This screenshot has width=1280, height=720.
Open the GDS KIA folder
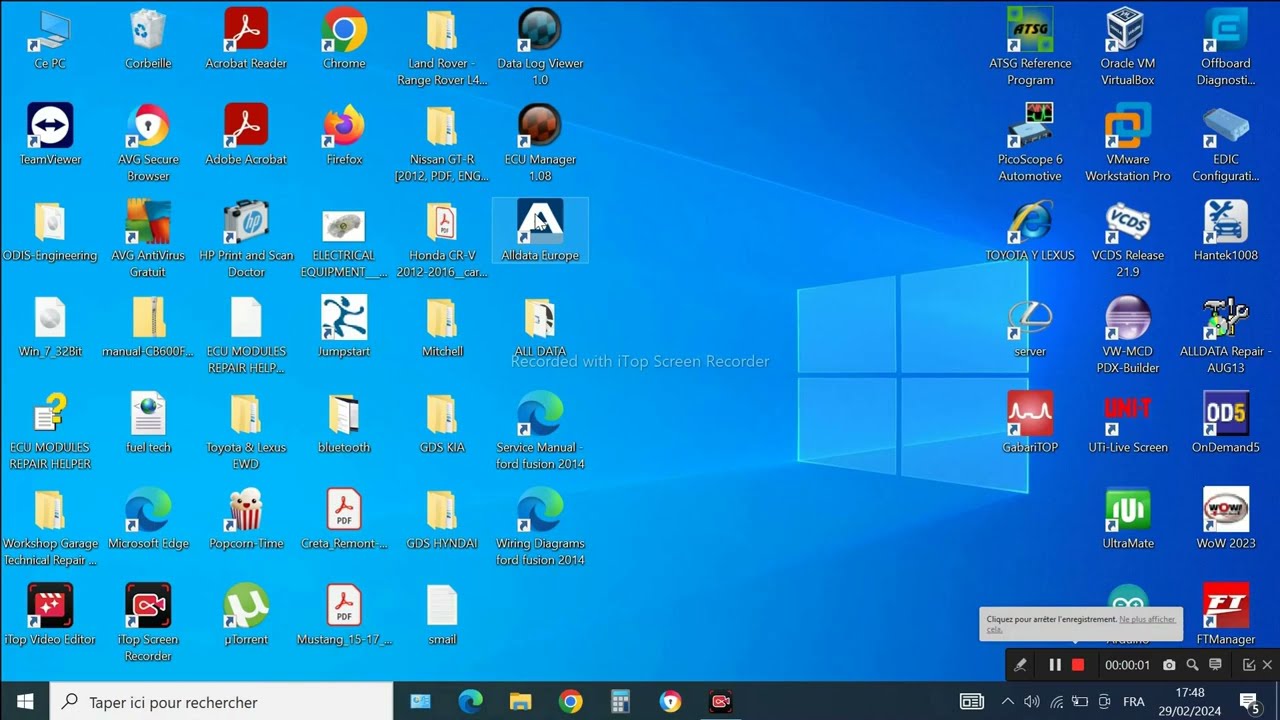point(442,423)
